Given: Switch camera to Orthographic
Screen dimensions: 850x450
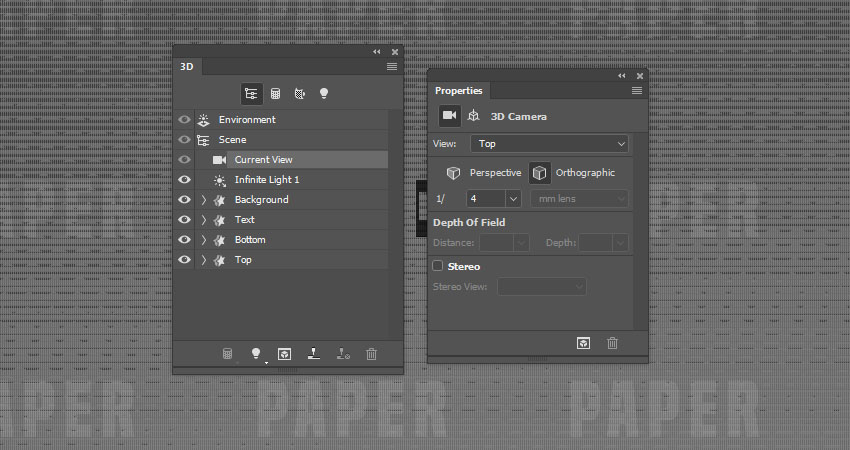Looking at the screenshot, I should coord(572,173).
